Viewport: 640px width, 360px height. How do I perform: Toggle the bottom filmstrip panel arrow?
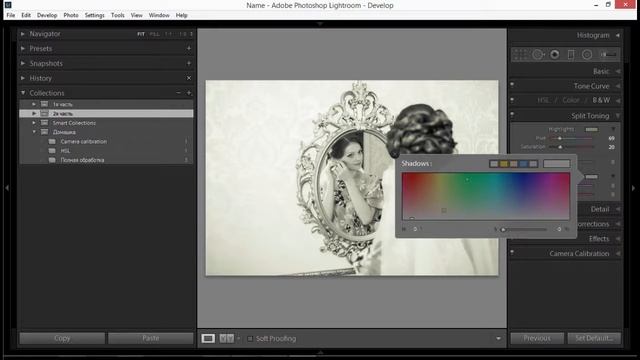(320, 352)
